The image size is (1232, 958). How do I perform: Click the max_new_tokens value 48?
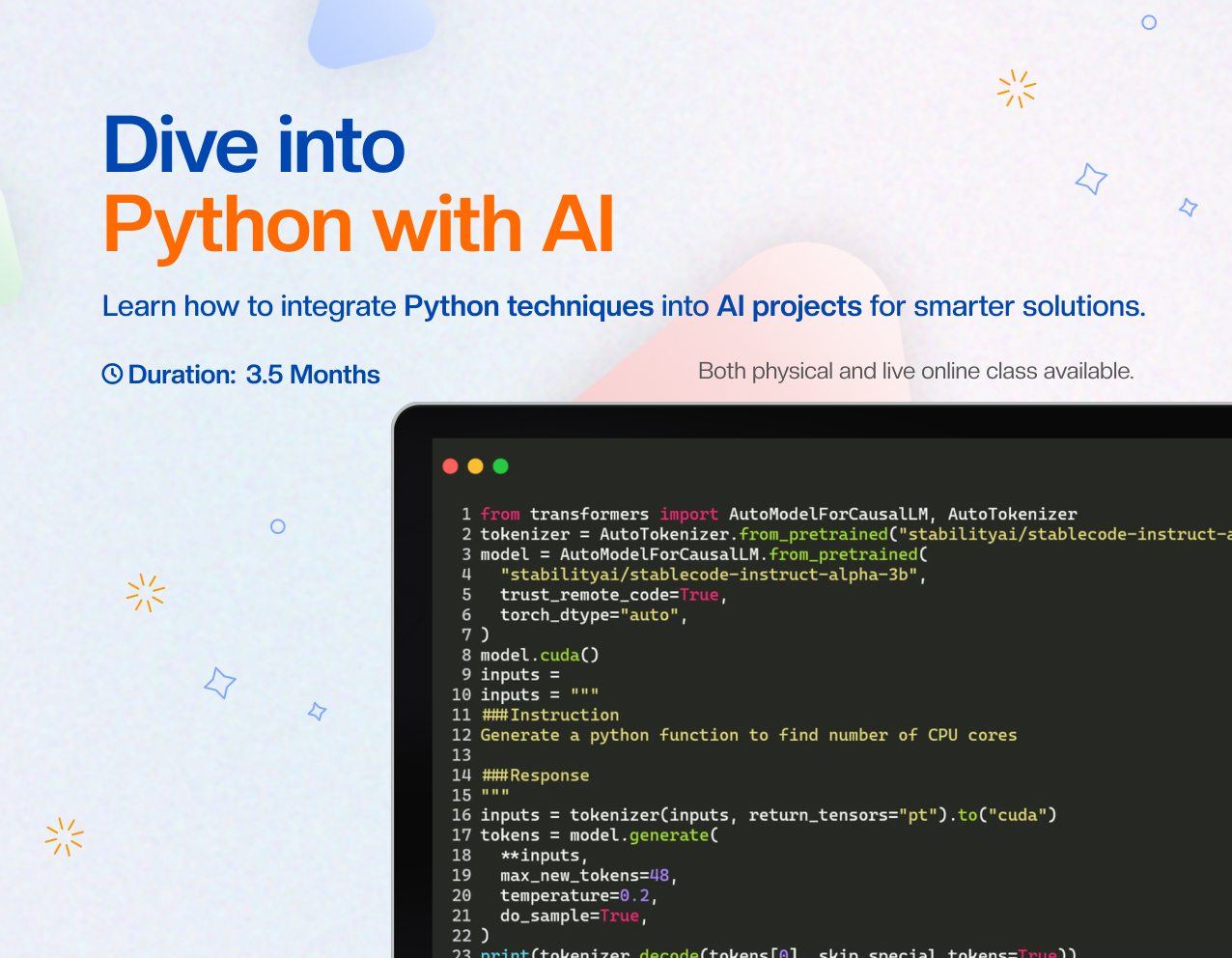tap(658, 875)
